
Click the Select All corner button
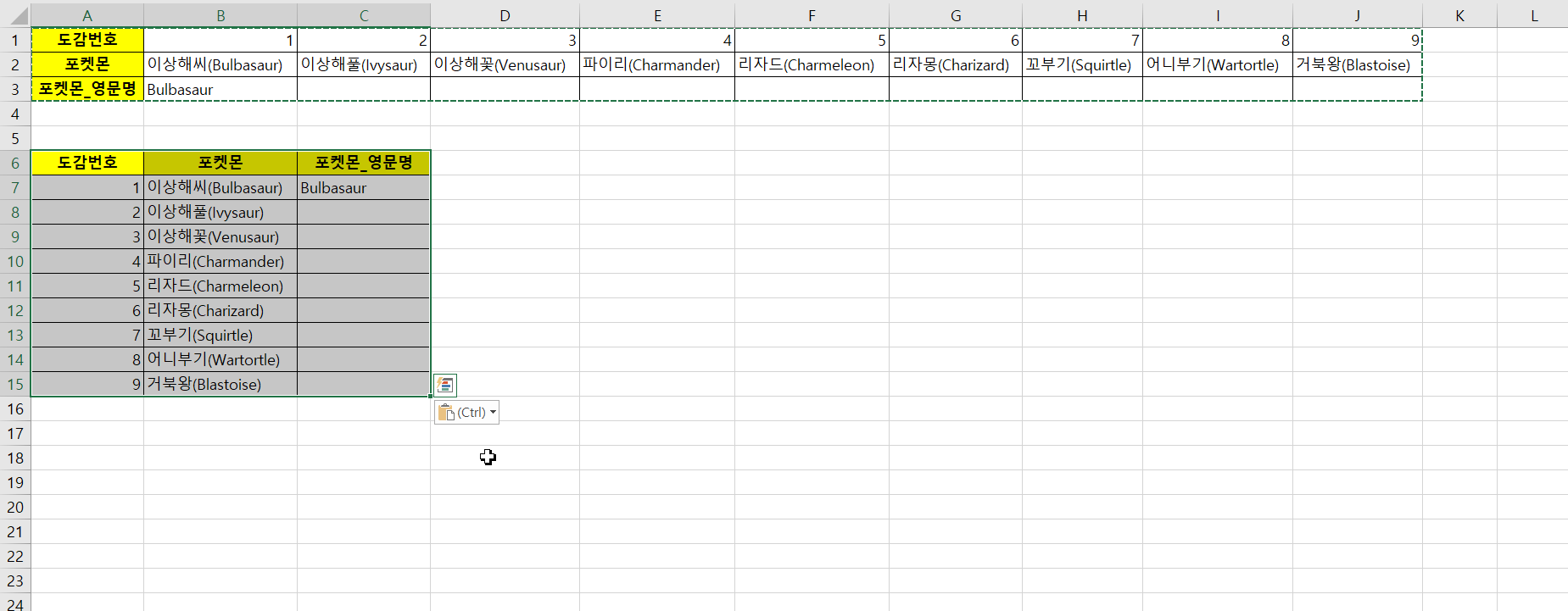(15, 15)
